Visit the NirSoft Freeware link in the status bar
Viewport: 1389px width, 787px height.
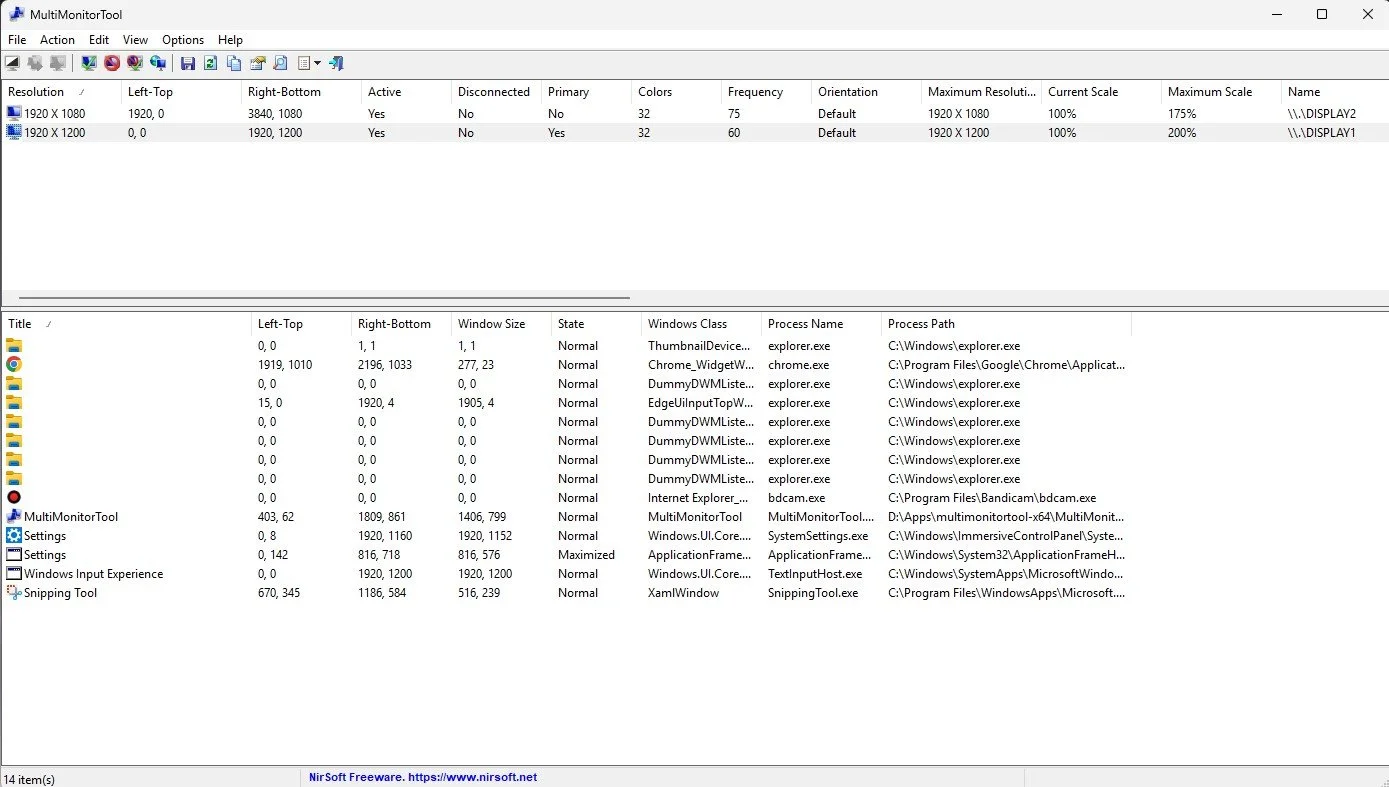point(421,777)
